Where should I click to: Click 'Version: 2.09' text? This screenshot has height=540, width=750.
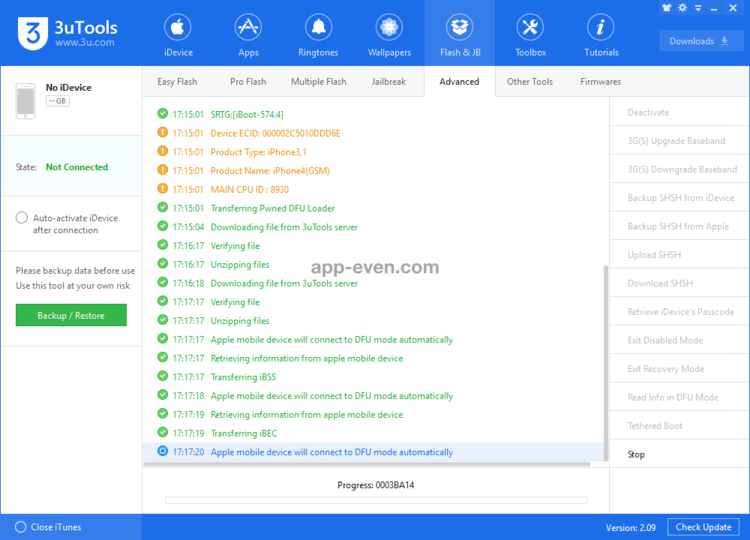630,528
